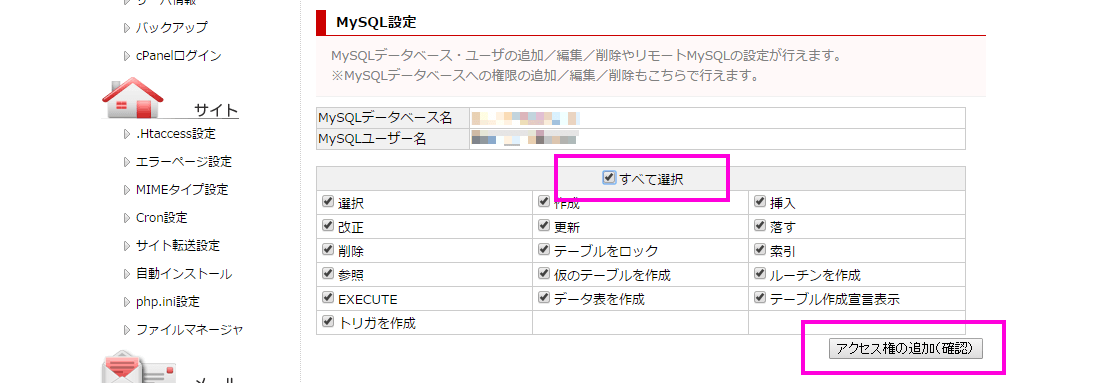Screen dimensions: 1110x383
Task: Toggle the 落す checkbox
Action: pyautogui.click(x=760, y=226)
